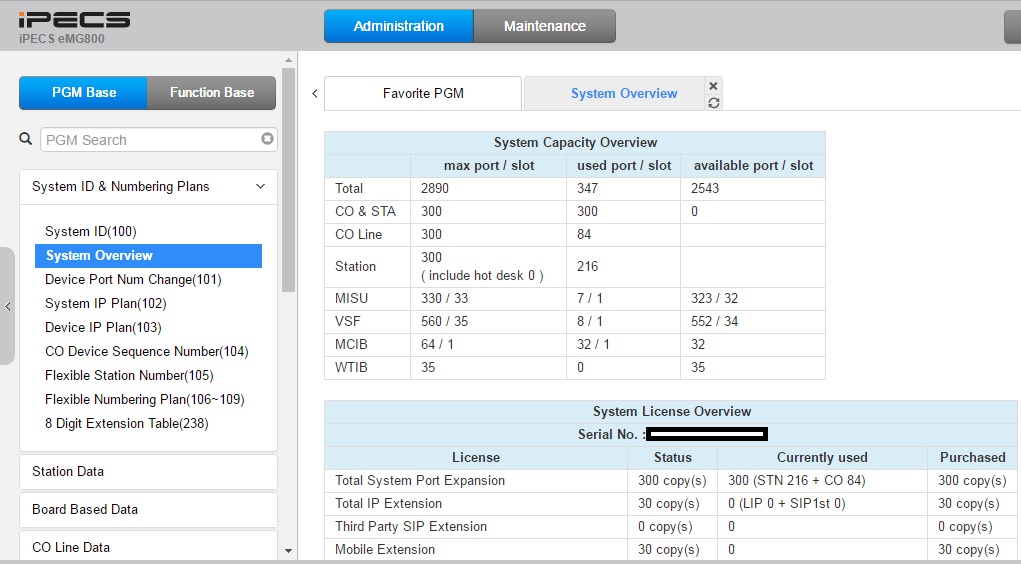Select PGM Base view
Screen dimensions: 1021x564
tap(84, 92)
